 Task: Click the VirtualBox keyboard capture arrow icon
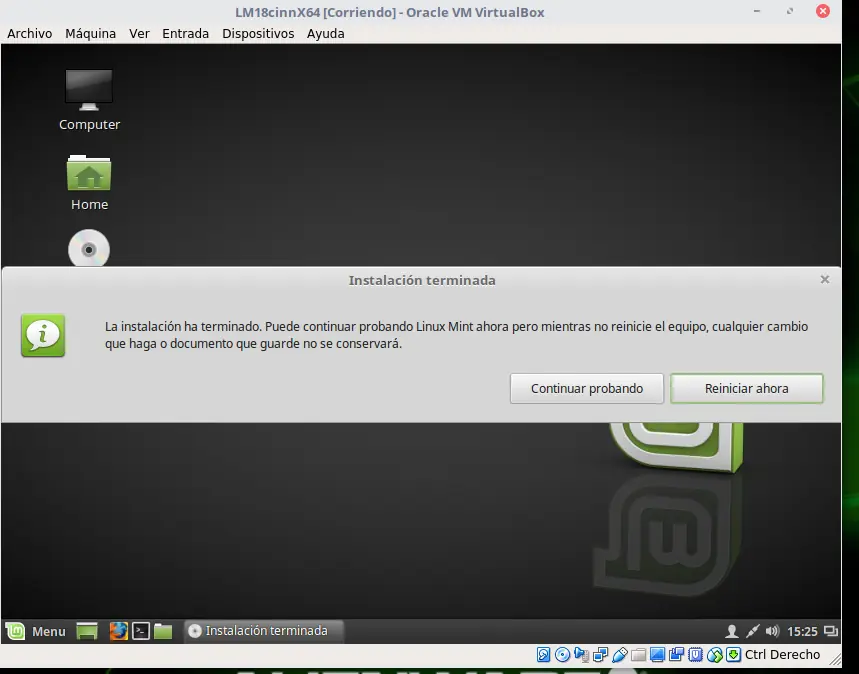[x=734, y=655]
